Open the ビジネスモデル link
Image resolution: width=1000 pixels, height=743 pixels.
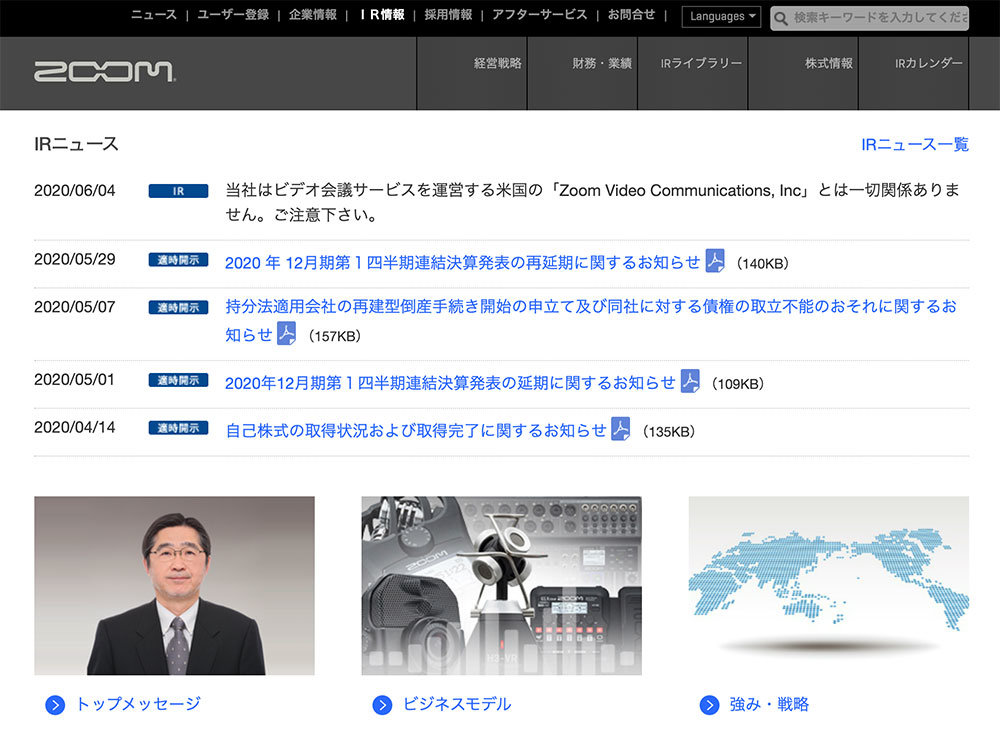pos(457,704)
